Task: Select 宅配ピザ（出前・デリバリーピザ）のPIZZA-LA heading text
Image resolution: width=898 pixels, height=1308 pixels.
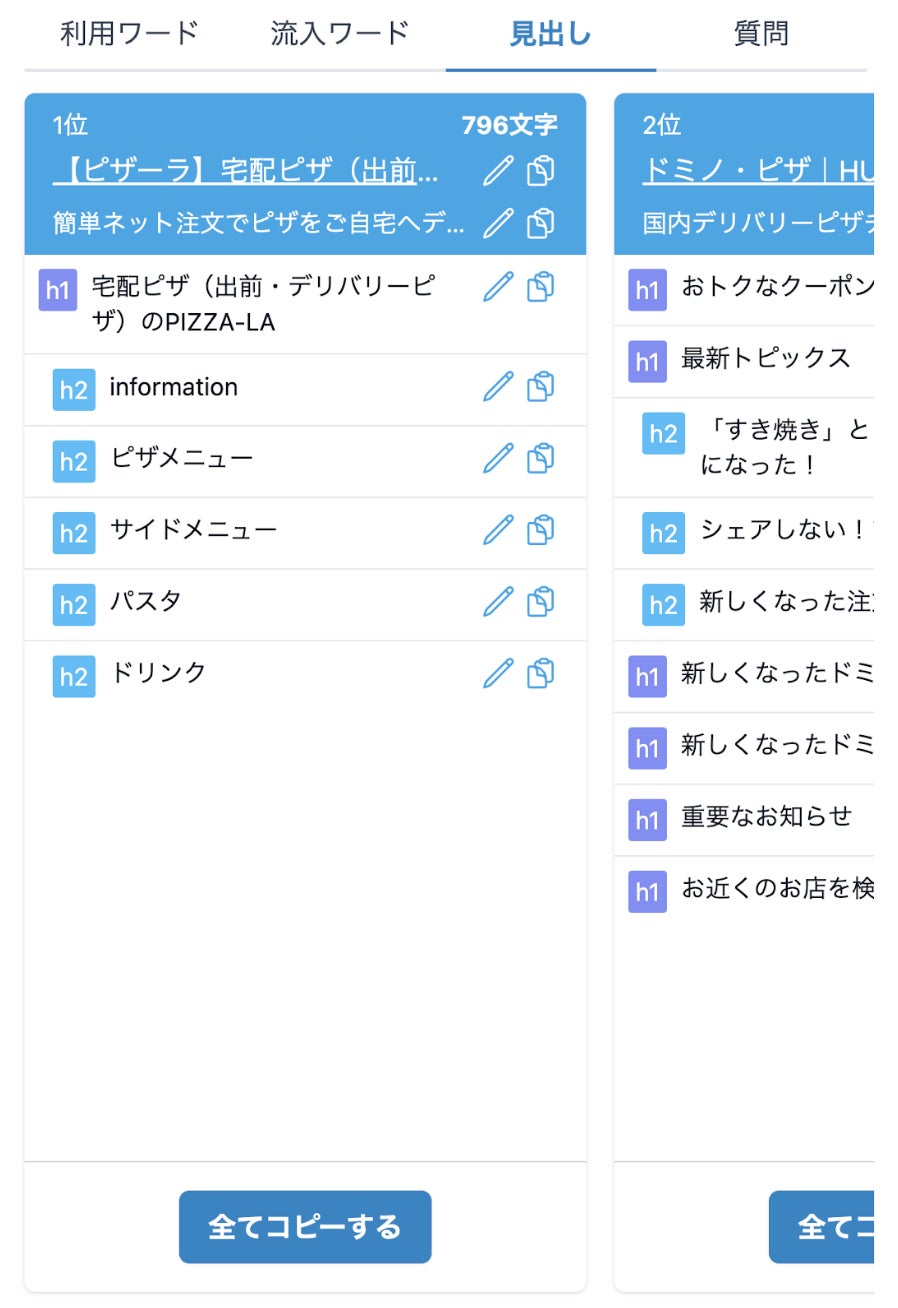Action: tap(264, 304)
